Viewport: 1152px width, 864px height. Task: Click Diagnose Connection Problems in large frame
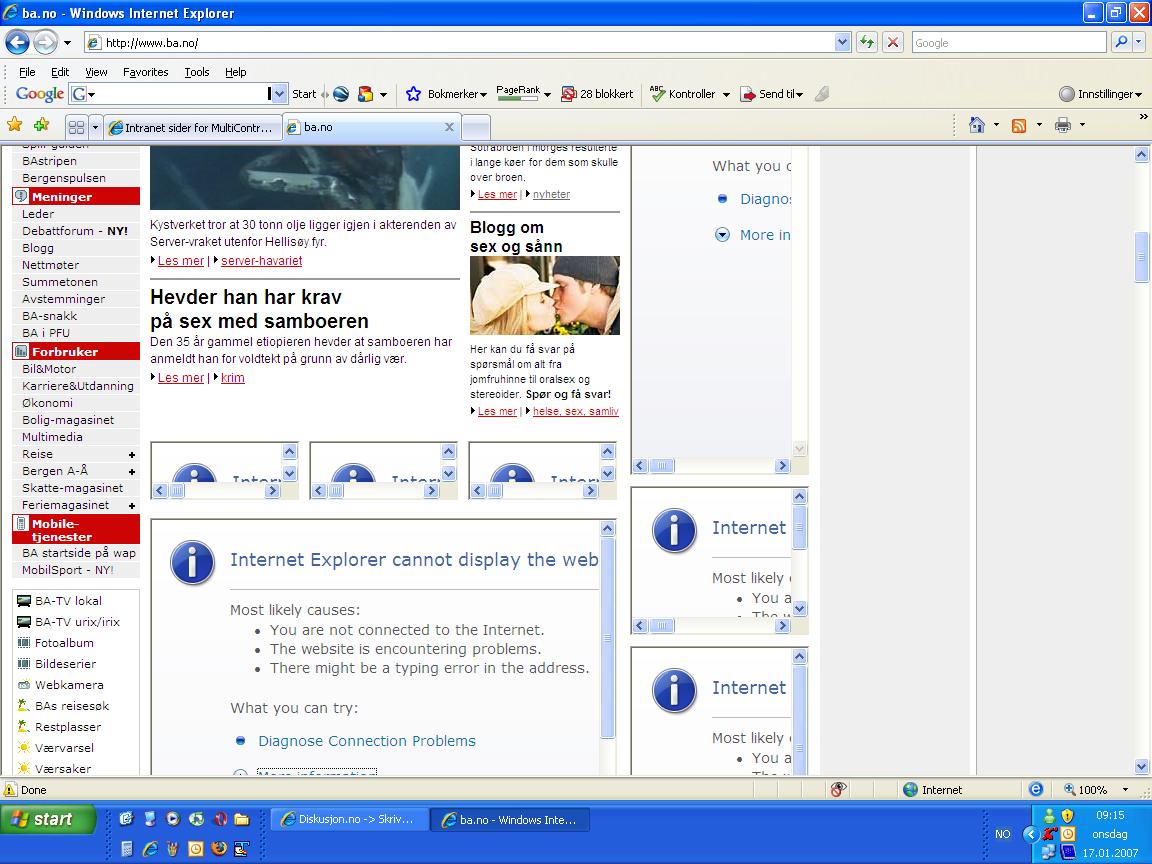[x=367, y=741]
